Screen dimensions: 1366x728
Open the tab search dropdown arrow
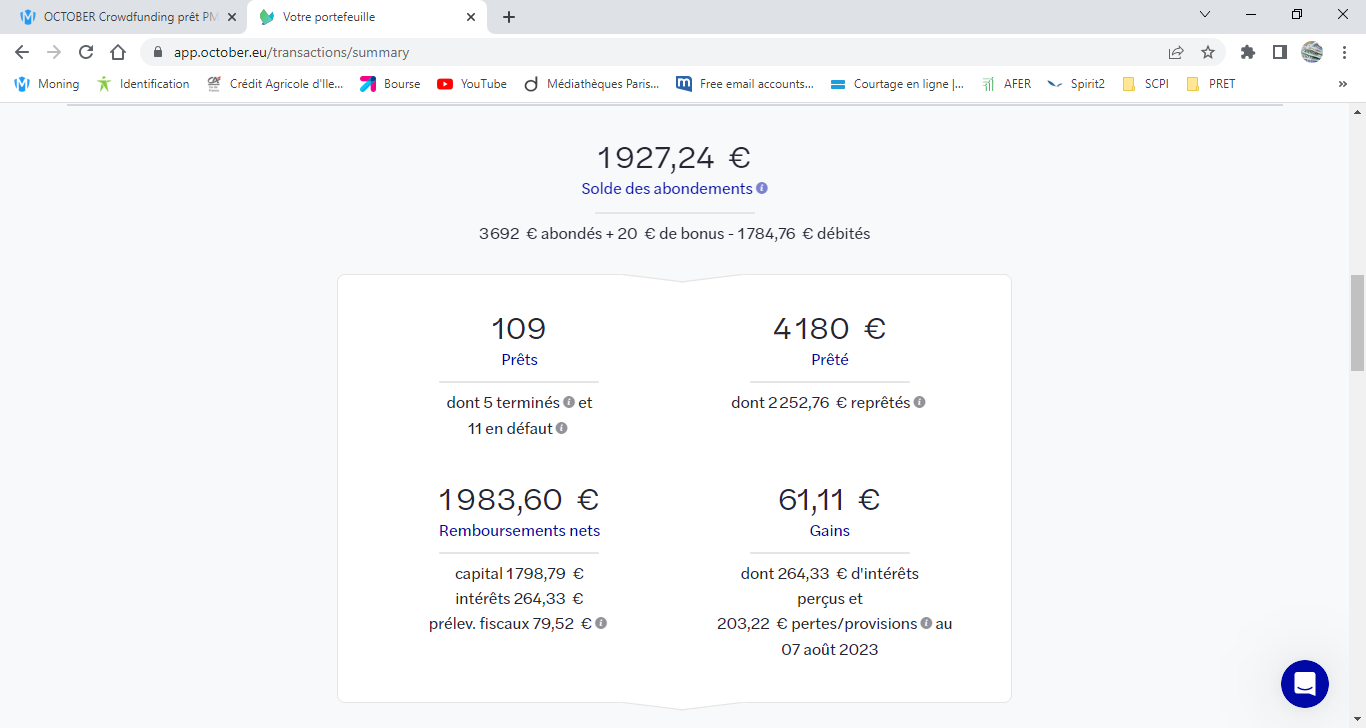[x=1204, y=15]
